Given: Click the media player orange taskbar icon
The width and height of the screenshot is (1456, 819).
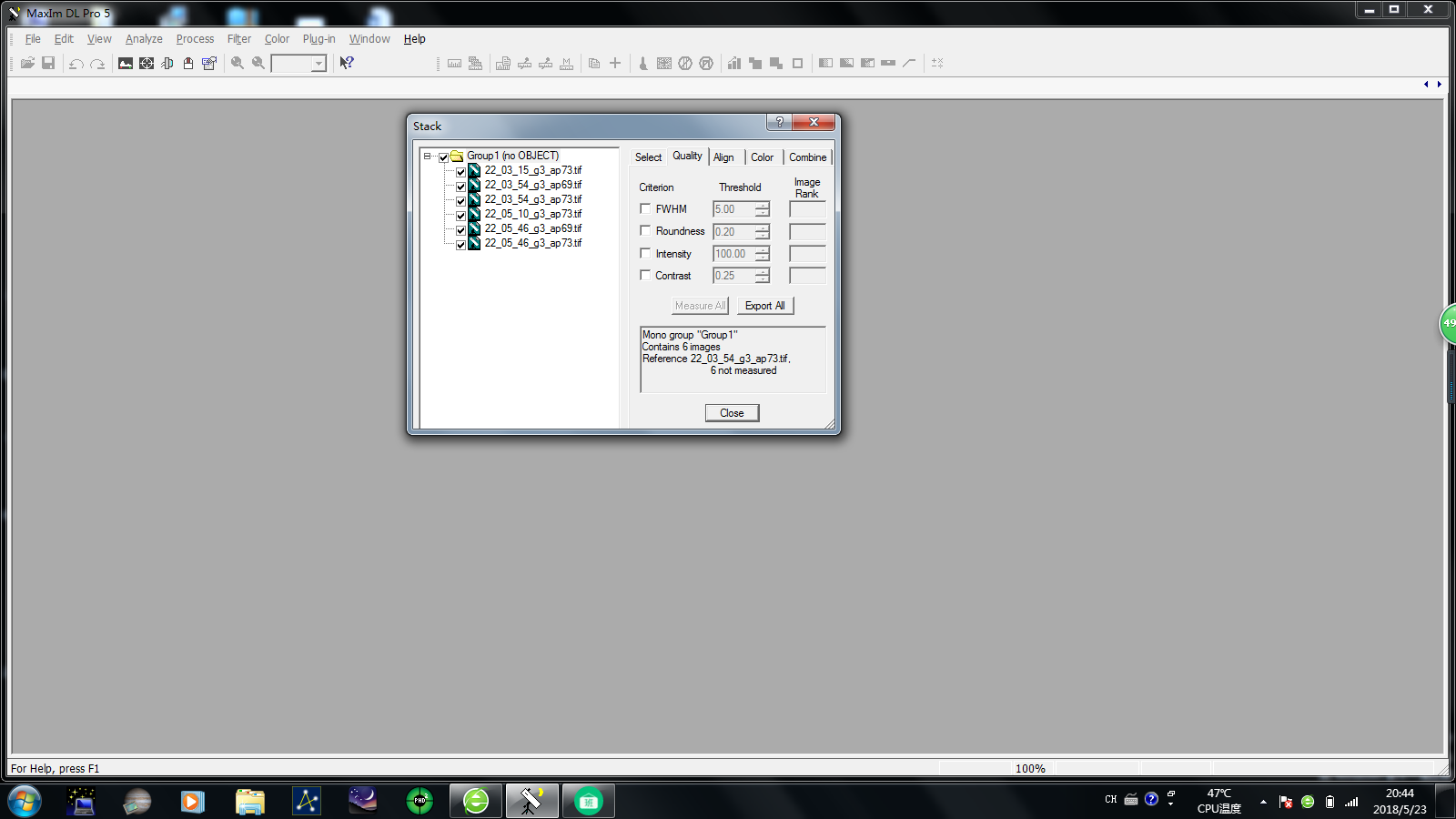Looking at the screenshot, I should 192,802.
